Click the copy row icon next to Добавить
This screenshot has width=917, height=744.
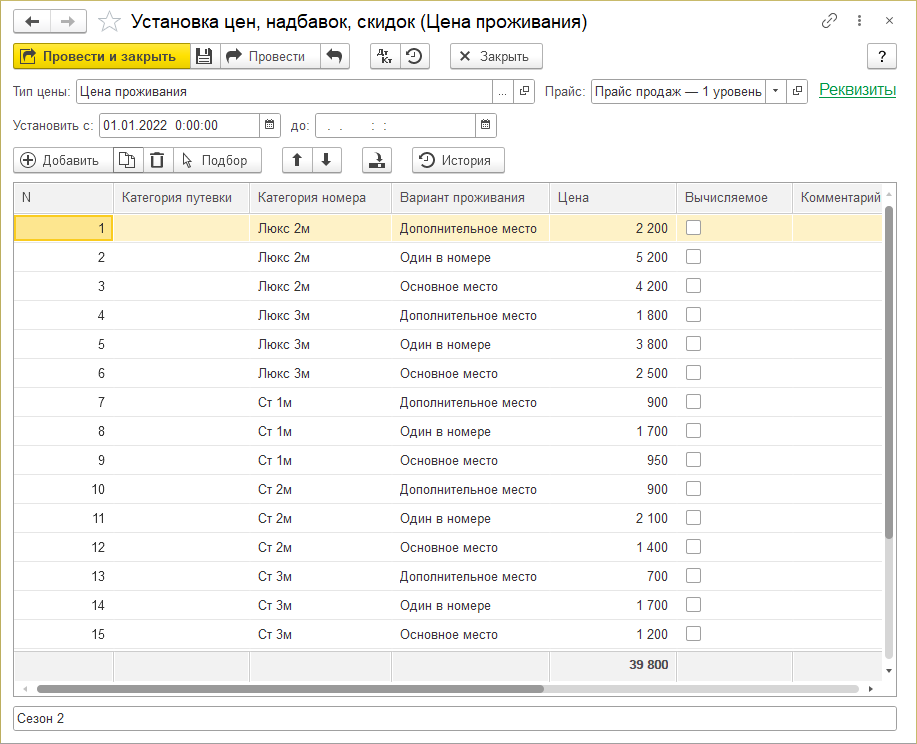pos(127,160)
